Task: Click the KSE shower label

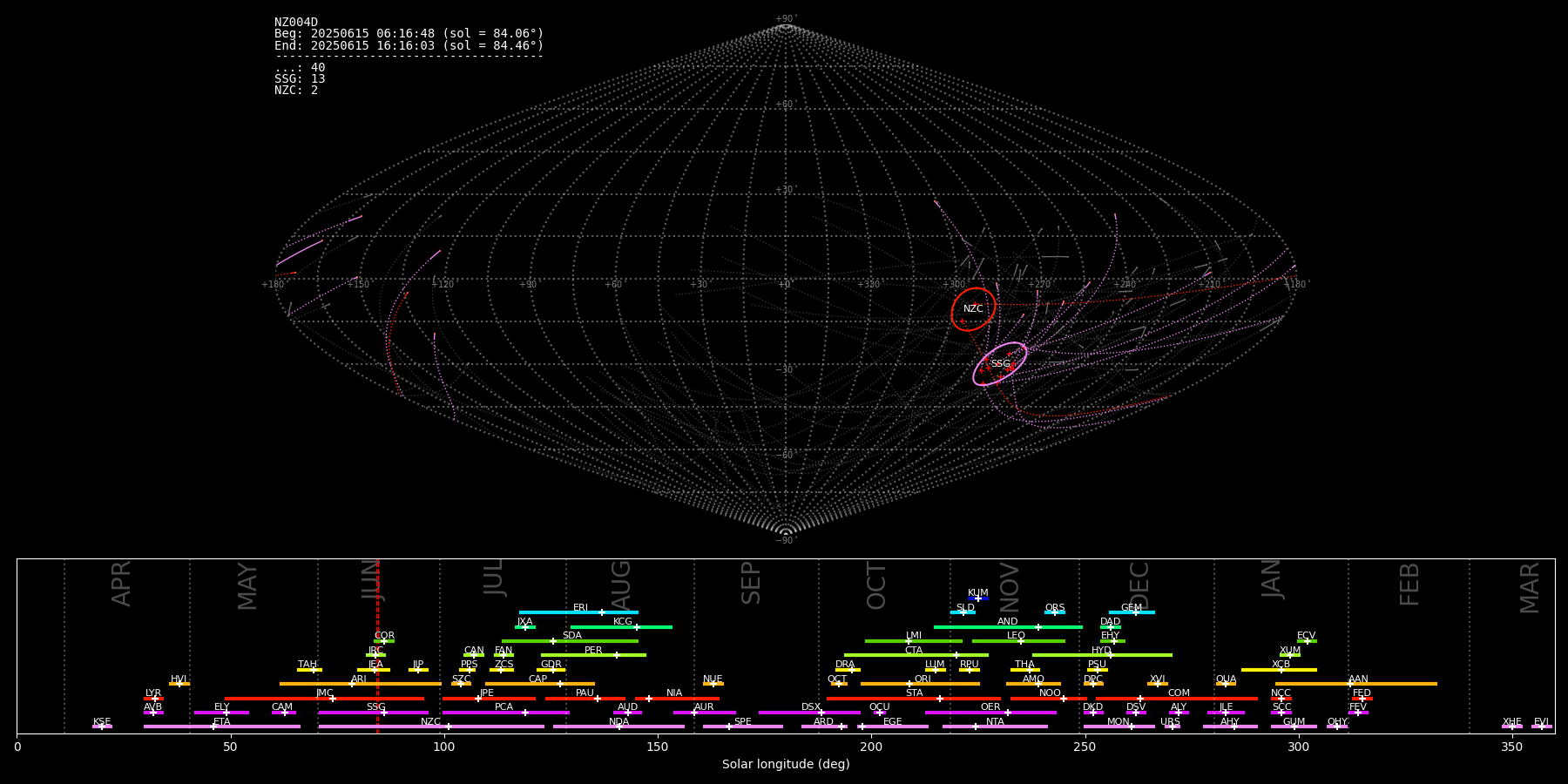Action: click(x=102, y=722)
